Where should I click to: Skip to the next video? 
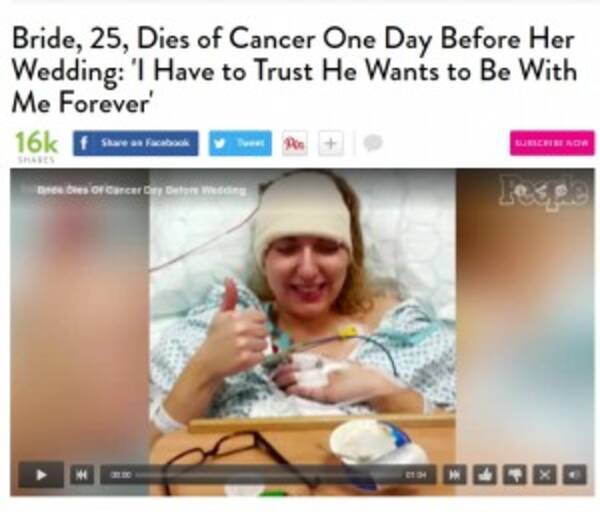pos(454,475)
